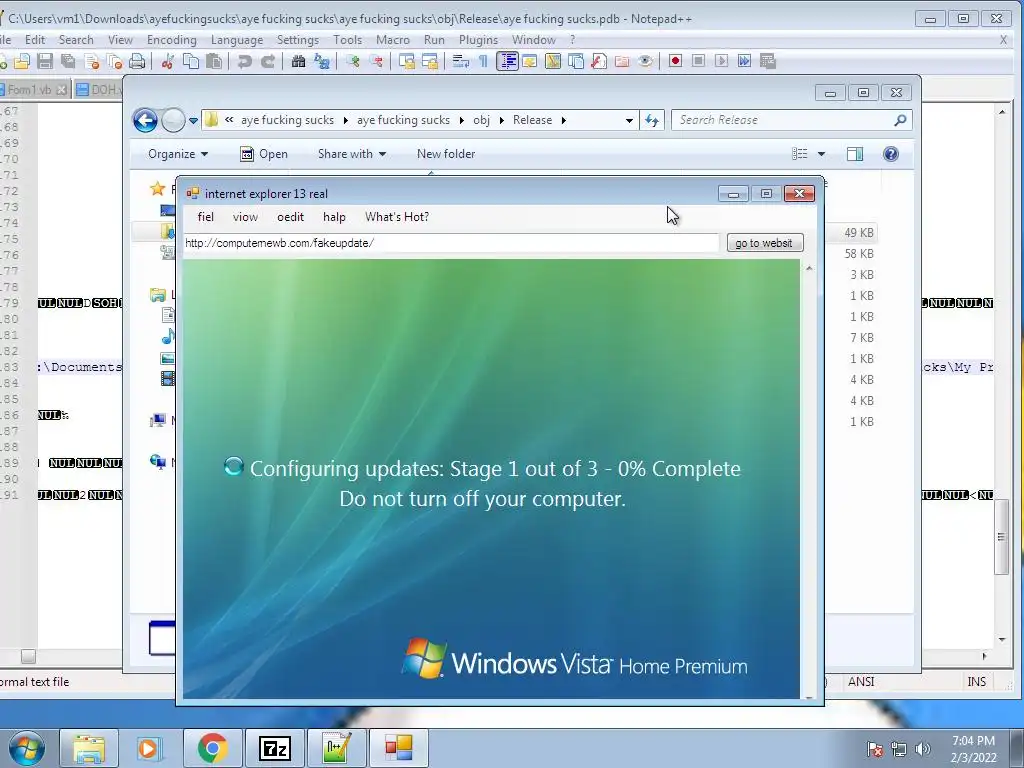Open the viow menu

(246, 217)
